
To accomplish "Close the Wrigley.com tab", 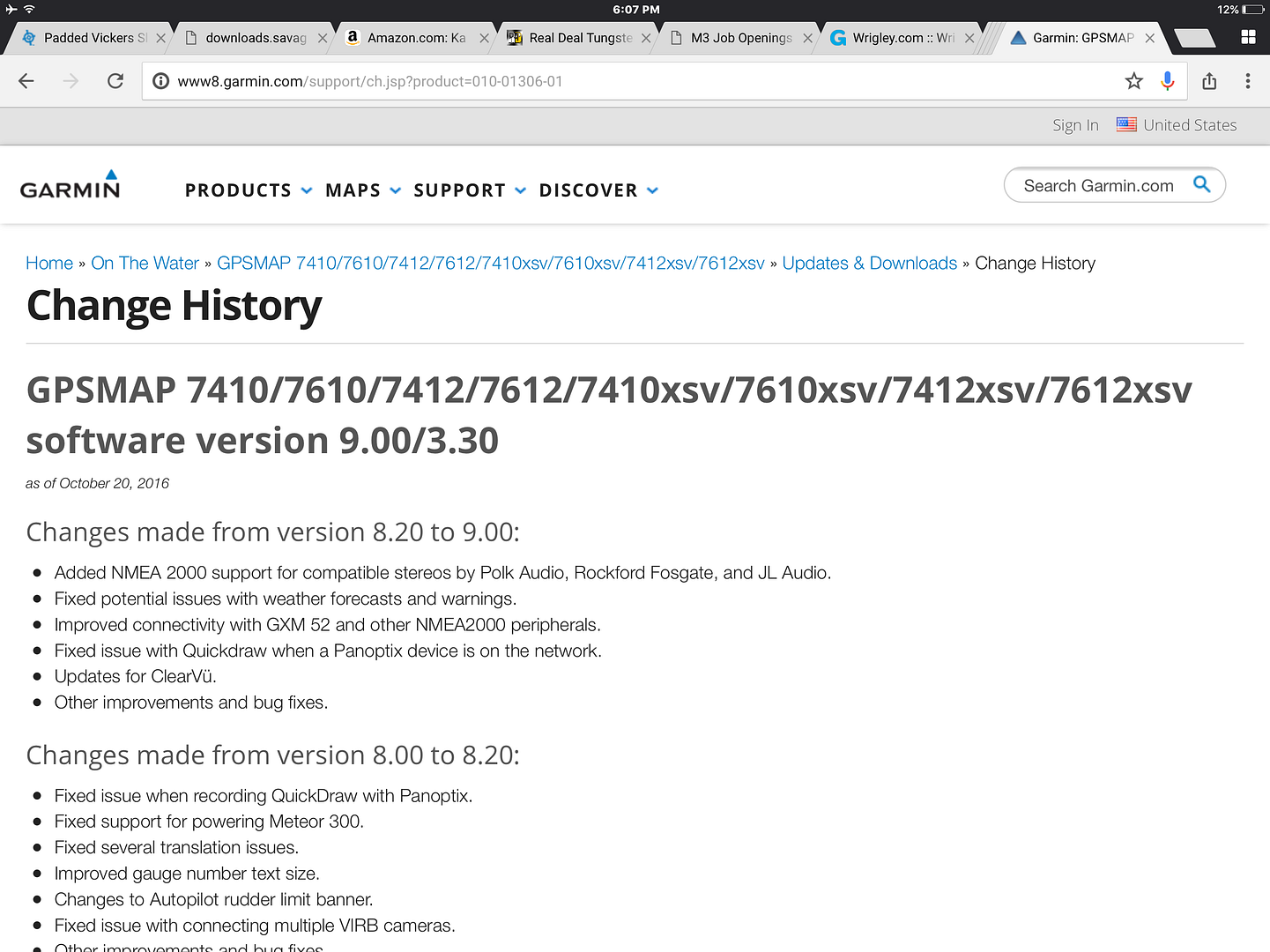I will [x=969, y=38].
